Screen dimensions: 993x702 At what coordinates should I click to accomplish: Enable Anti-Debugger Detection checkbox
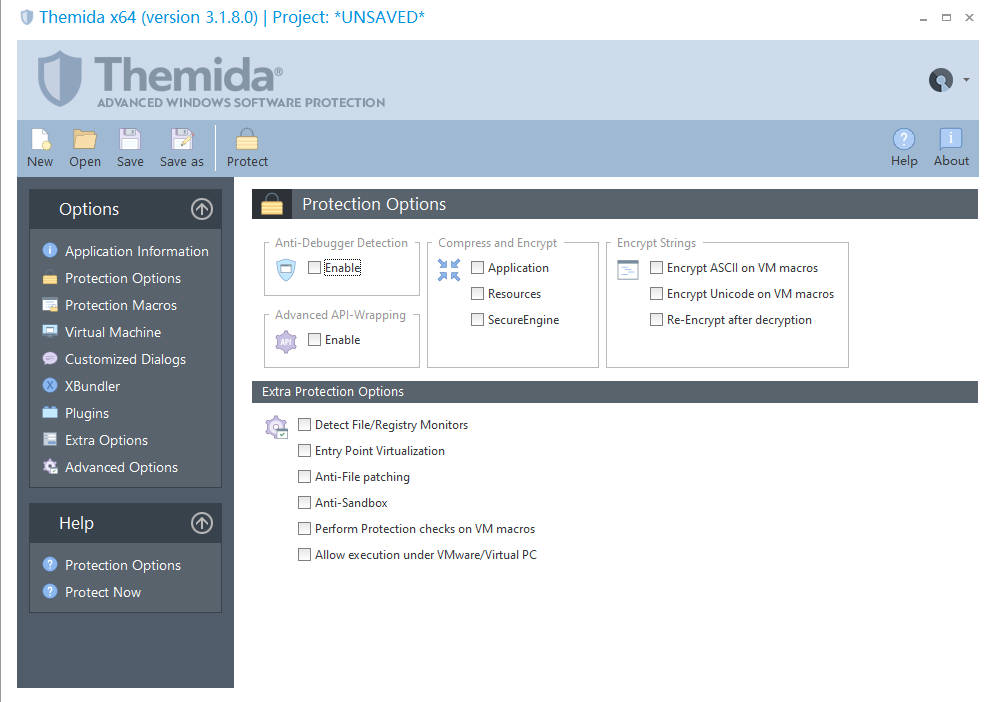click(314, 267)
